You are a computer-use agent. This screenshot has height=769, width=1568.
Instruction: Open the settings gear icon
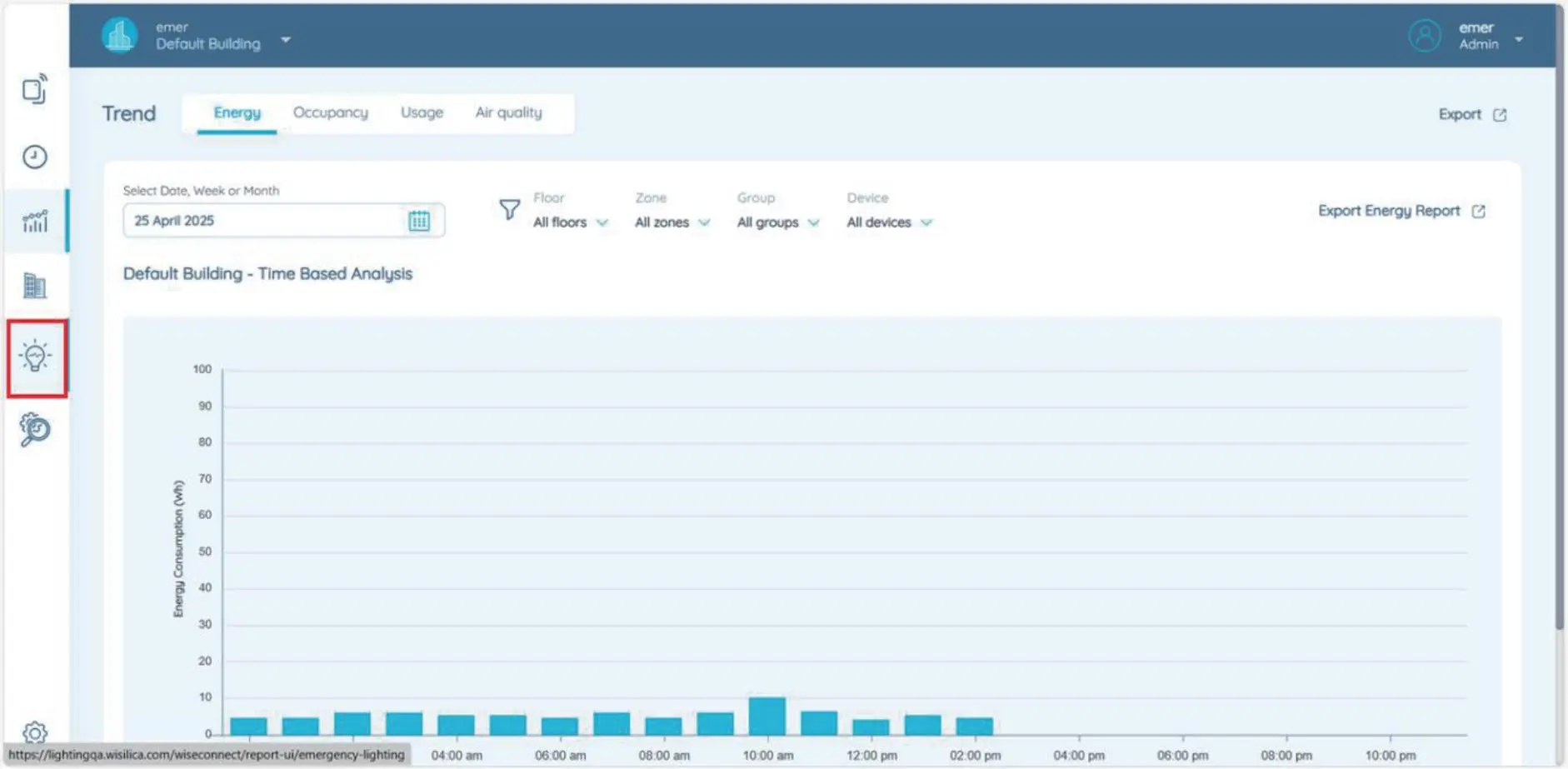tap(35, 732)
